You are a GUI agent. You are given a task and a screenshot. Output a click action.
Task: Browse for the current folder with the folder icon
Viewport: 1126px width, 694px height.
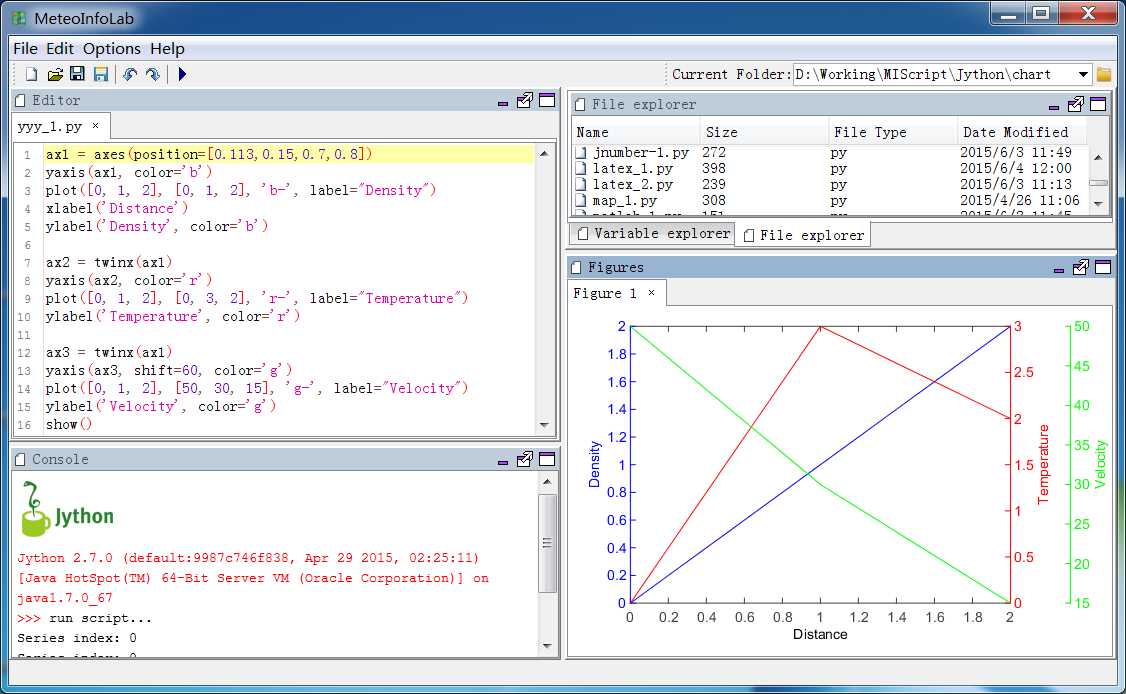(1104, 74)
